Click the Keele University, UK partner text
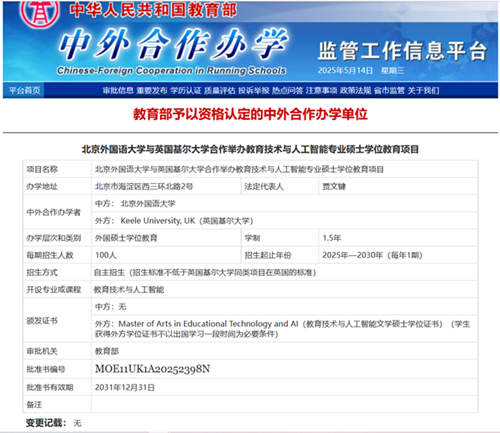Screen dimensions: 500x433 158,221
